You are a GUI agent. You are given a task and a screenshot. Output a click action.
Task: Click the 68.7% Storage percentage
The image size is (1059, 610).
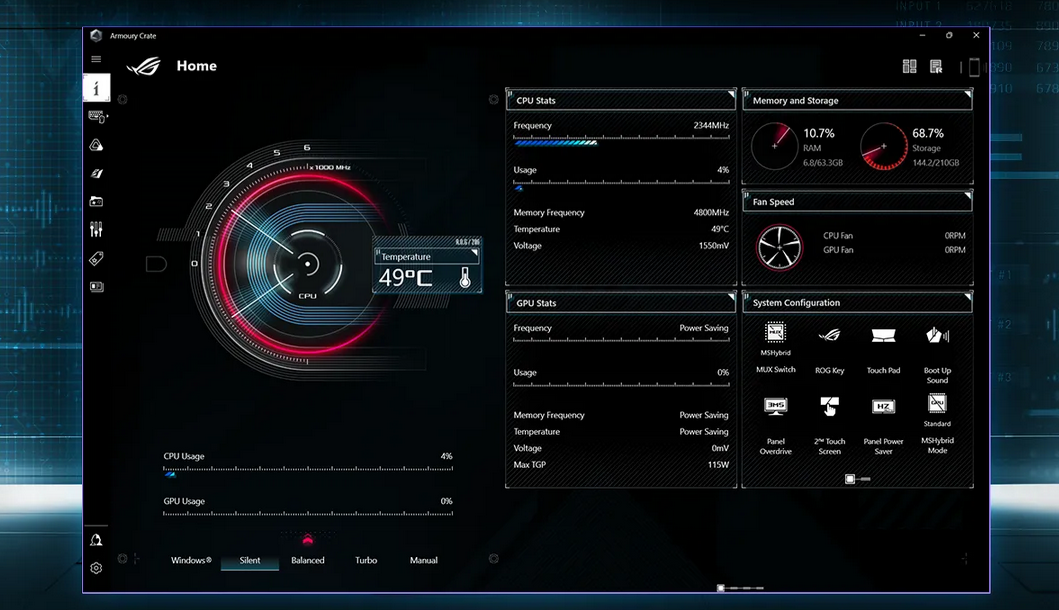coord(928,134)
